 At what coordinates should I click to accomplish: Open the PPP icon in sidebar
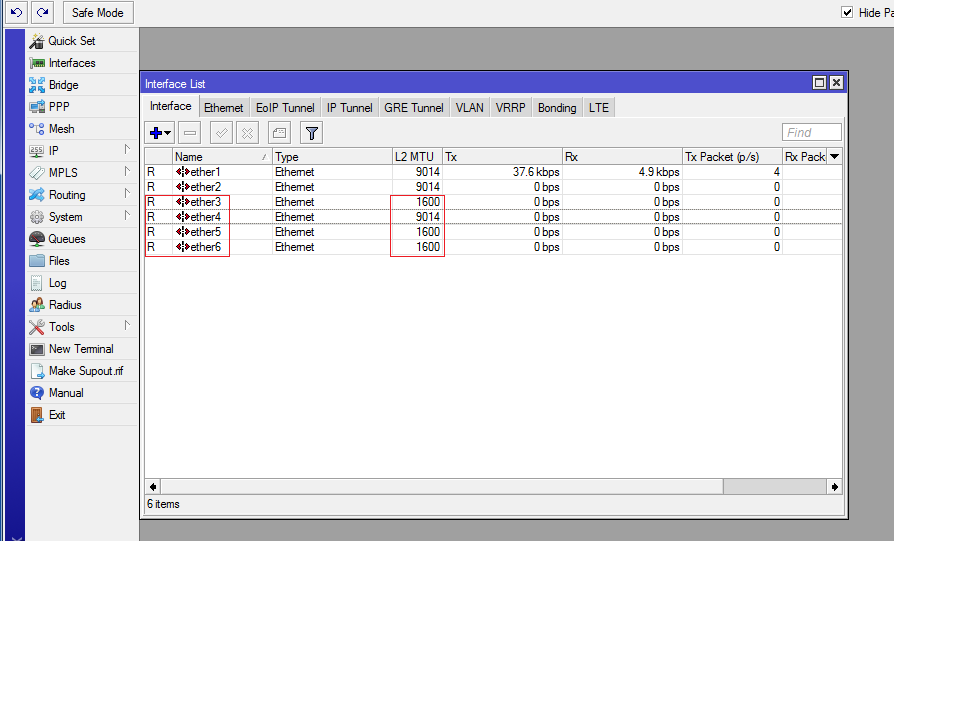coord(37,107)
